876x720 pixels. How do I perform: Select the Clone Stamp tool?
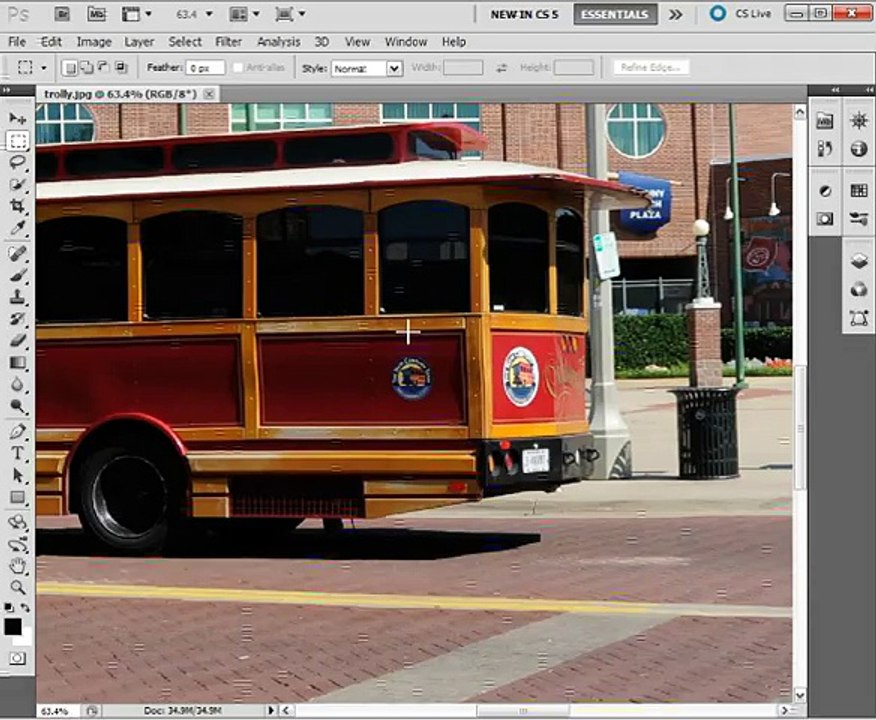pos(17,297)
